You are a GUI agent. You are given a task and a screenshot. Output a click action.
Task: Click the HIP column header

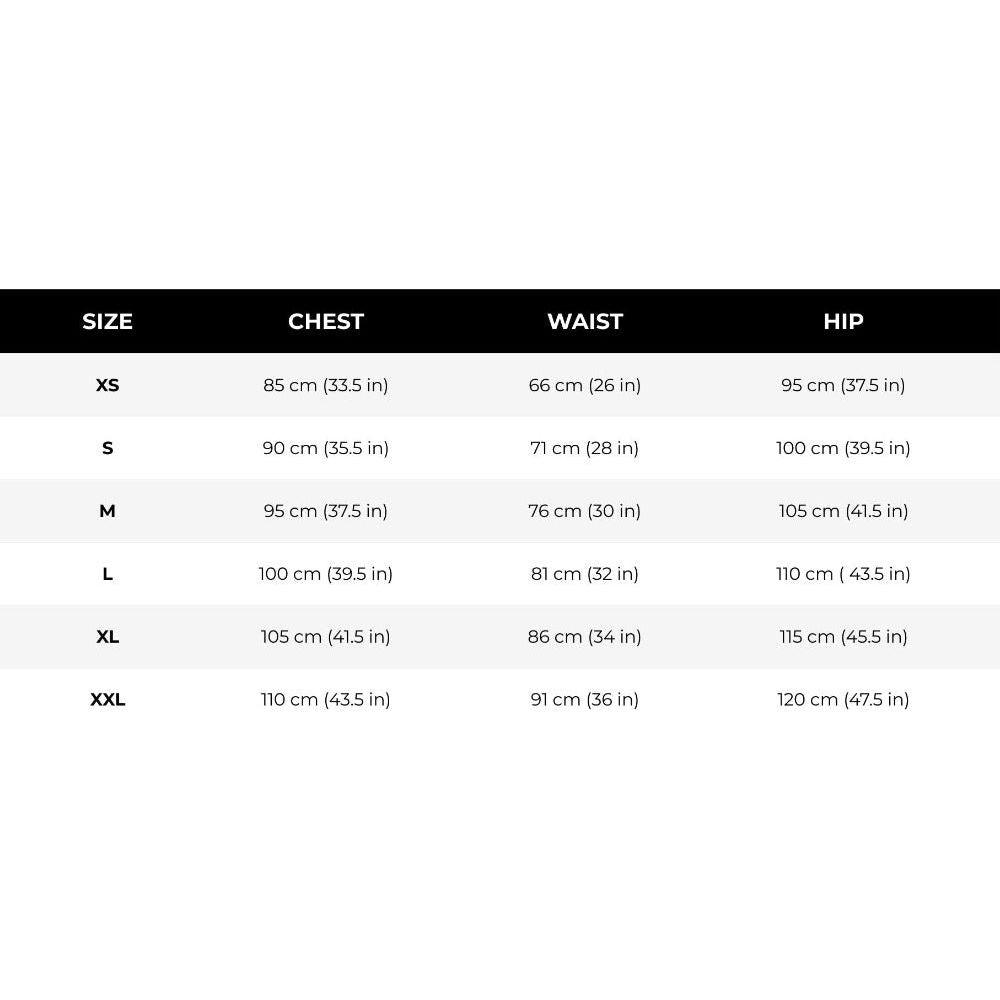point(843,321)
